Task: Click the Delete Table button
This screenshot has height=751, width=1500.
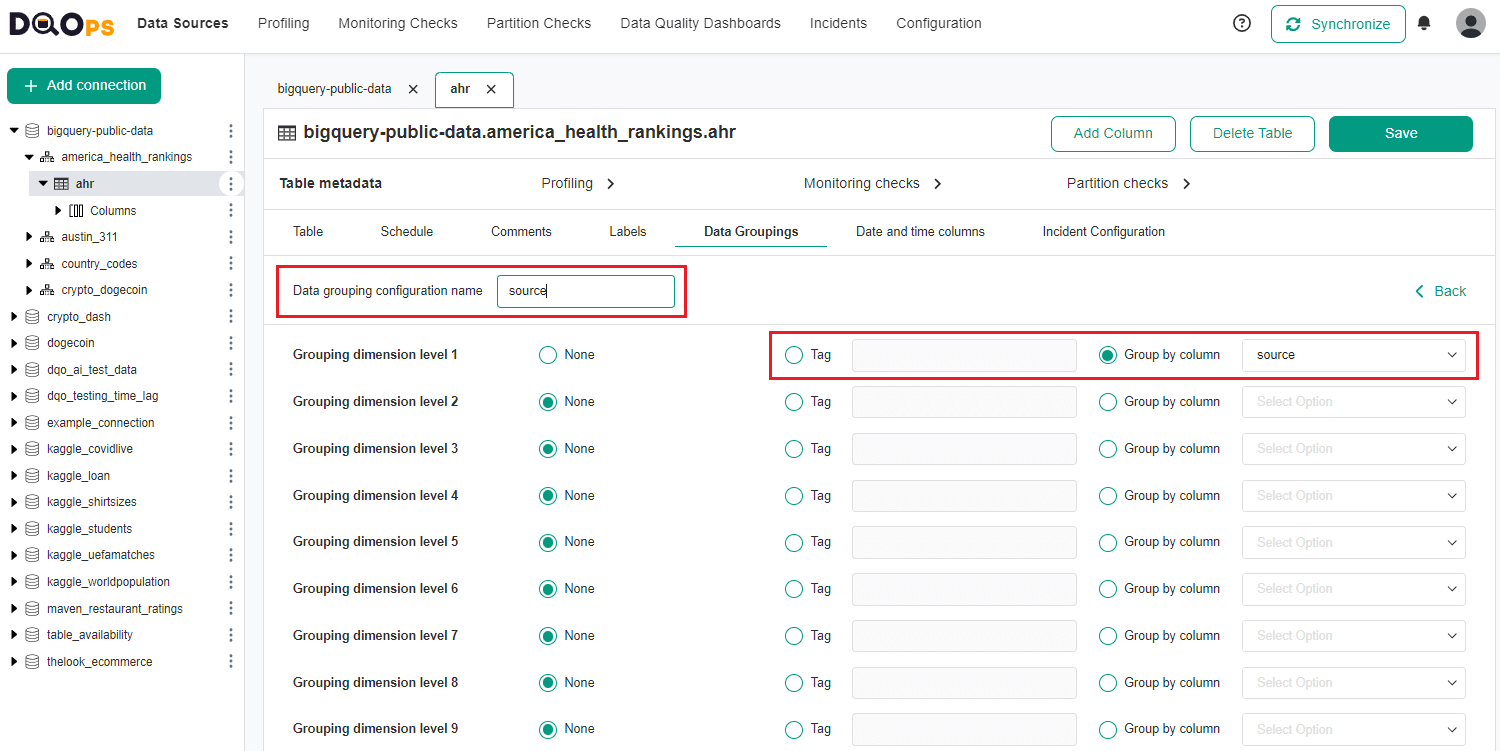Action: (1252, 133)
